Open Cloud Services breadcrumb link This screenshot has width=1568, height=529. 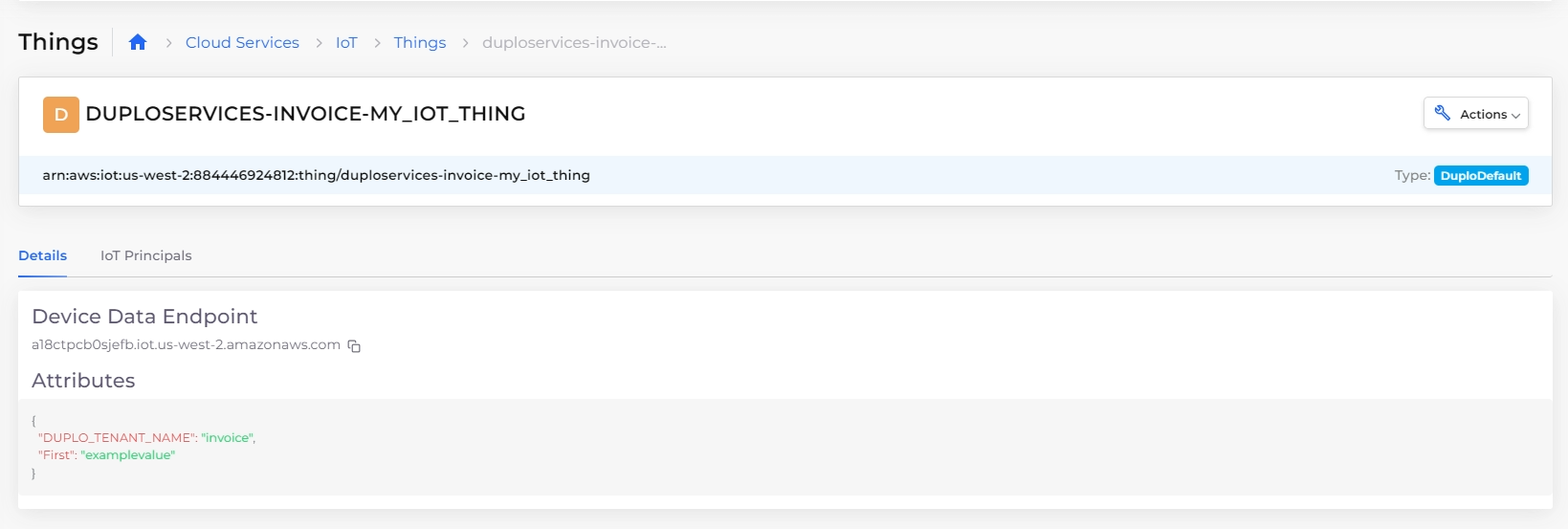tap(242, 42)
